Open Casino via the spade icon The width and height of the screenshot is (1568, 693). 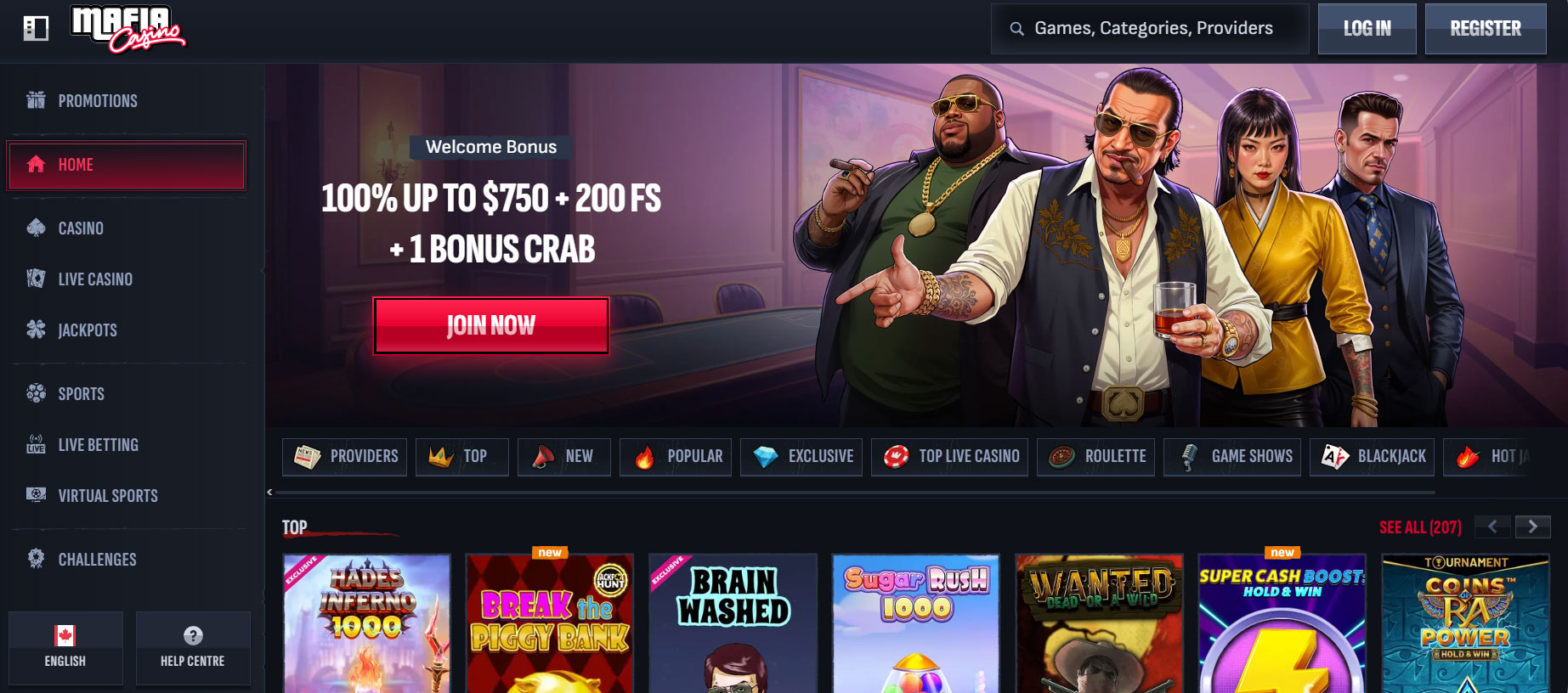36,228
